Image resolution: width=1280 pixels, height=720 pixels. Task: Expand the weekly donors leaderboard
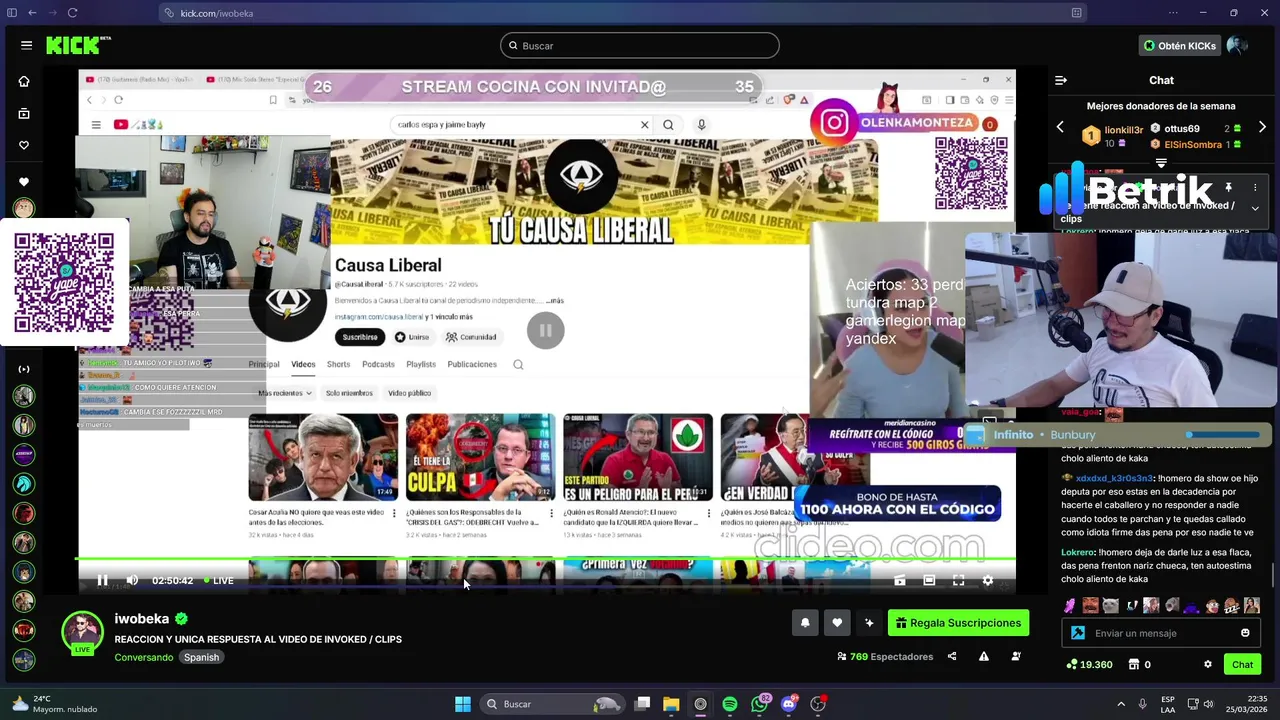pos(1161,162)
